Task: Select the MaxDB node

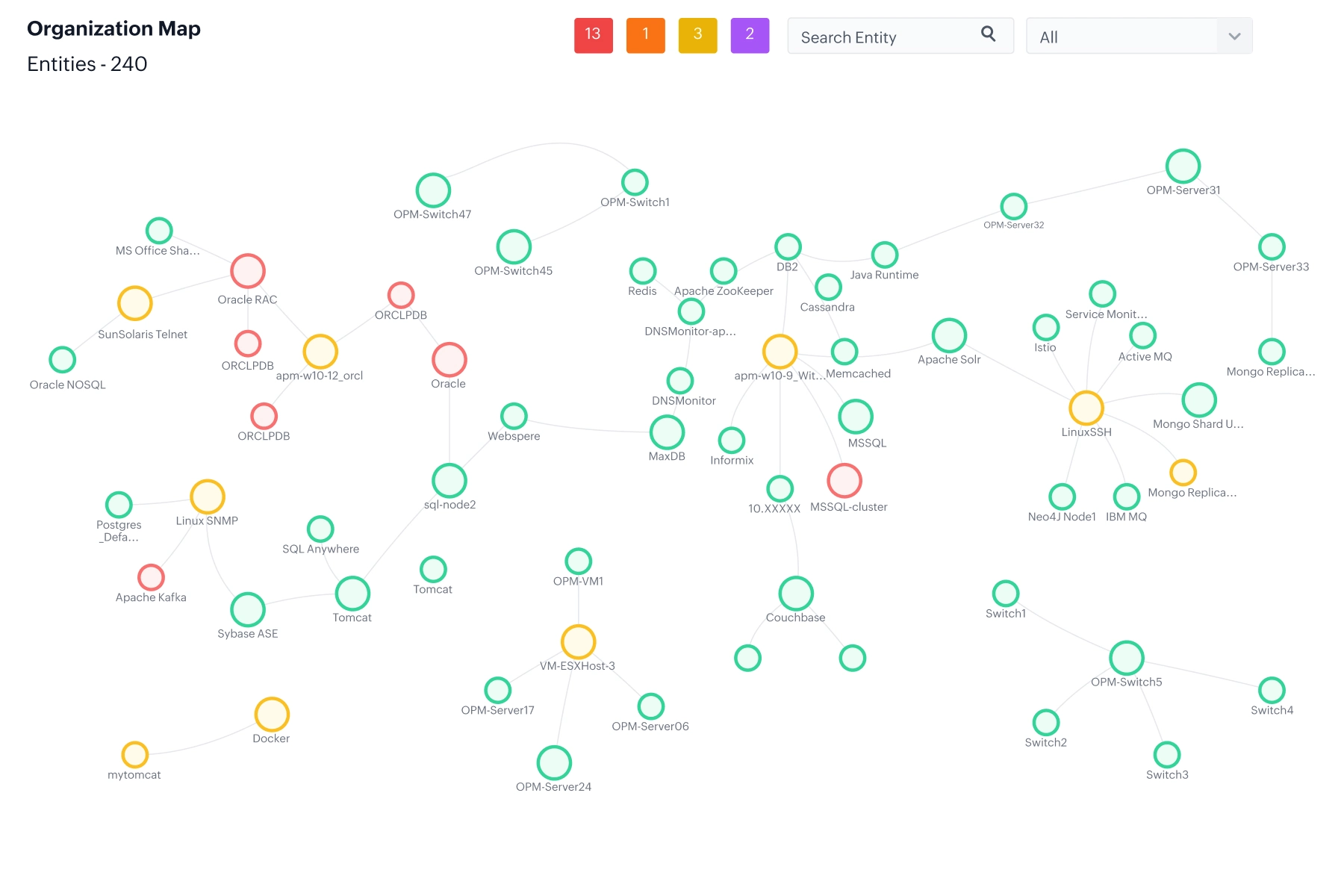Action: click(x=667, y=432)
